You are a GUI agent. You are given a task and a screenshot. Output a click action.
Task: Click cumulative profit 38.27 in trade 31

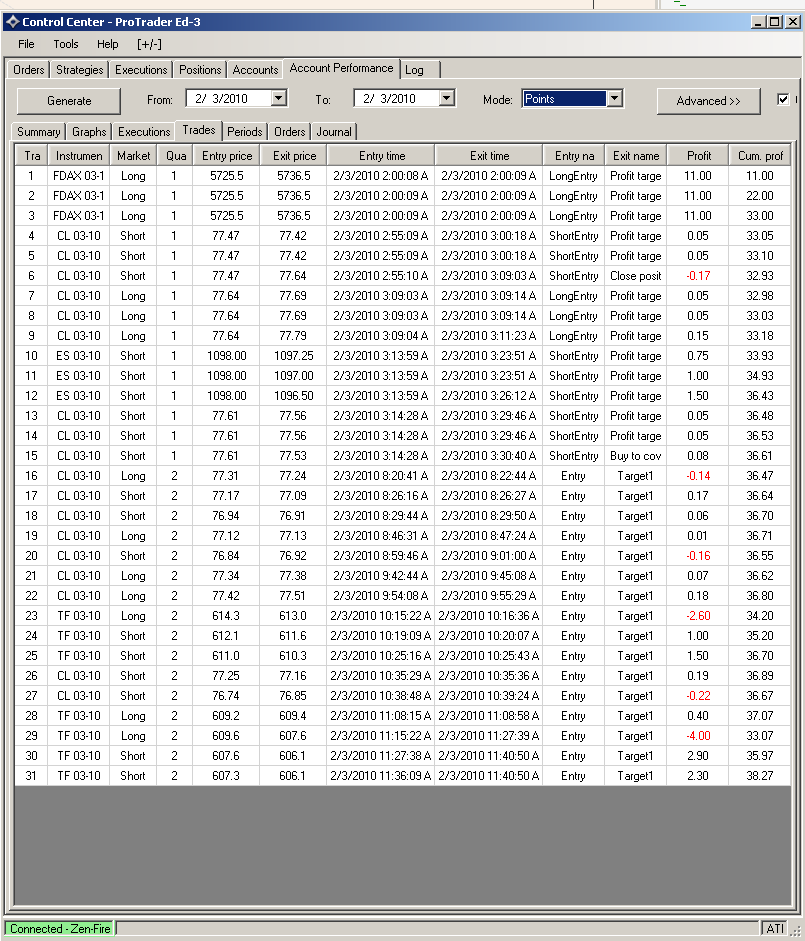759,776
